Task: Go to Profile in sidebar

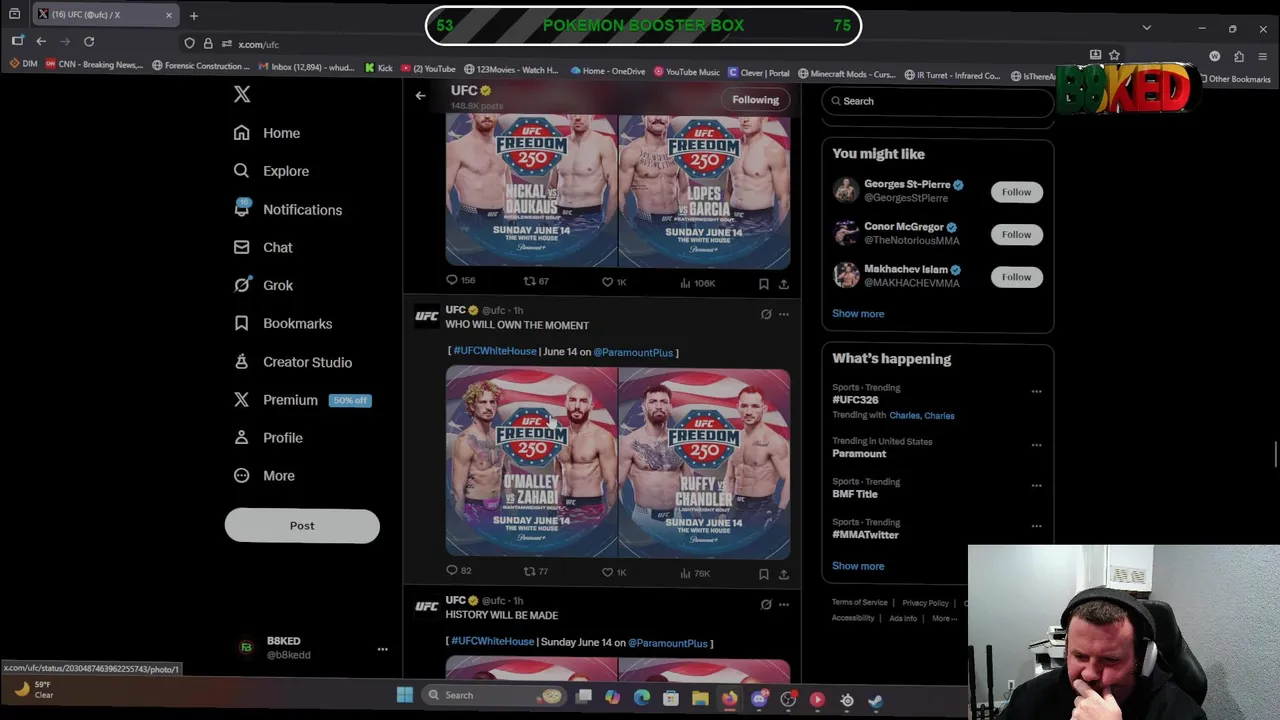Action: (268, 438)
